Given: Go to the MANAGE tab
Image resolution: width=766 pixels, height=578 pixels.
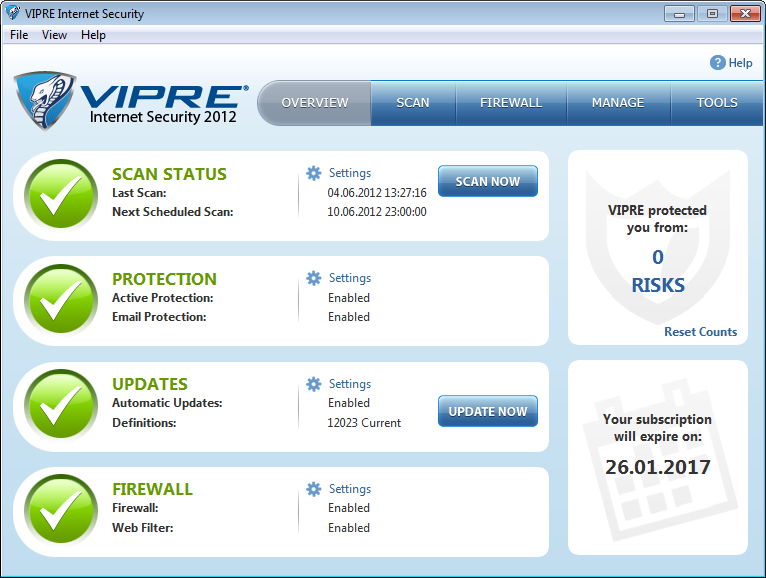Looking at the screenshot, I should (617, 103).
